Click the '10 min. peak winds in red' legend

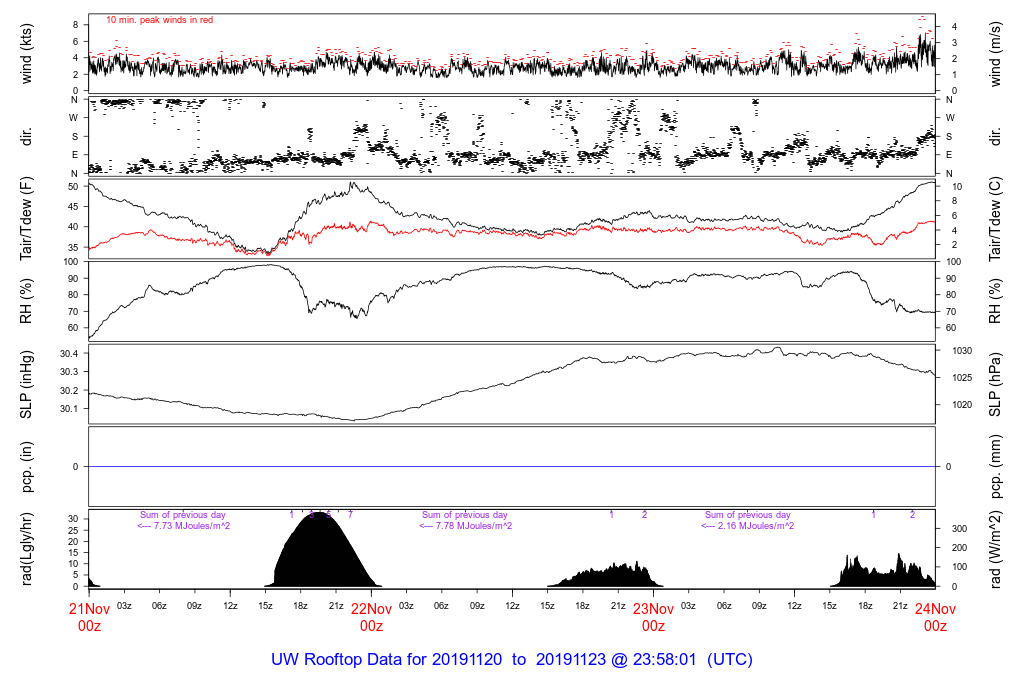tap(159, 19)
